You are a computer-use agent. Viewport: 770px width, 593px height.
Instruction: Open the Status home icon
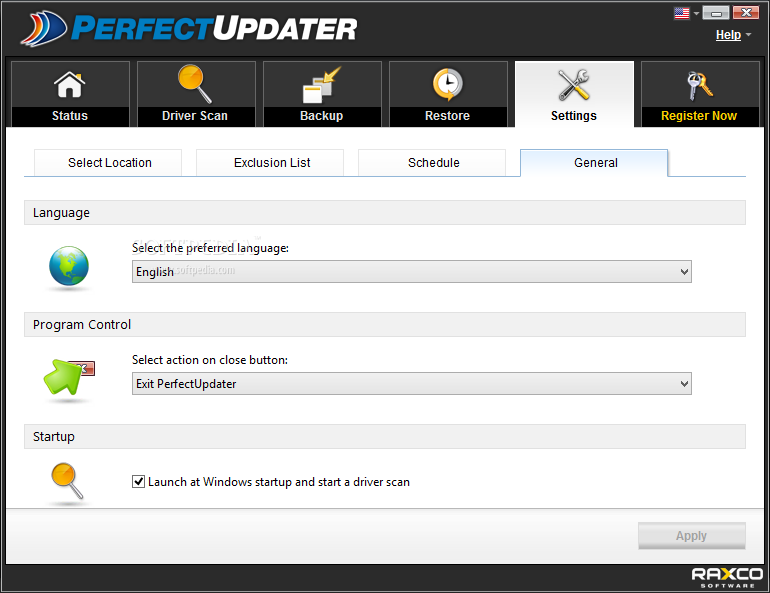click(x=70, y=84)
